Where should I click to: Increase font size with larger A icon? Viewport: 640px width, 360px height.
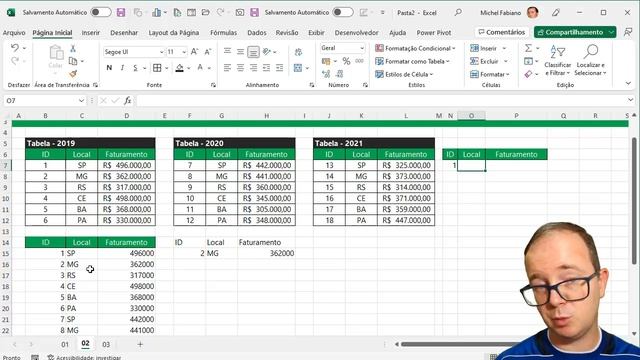coord(195,51)
